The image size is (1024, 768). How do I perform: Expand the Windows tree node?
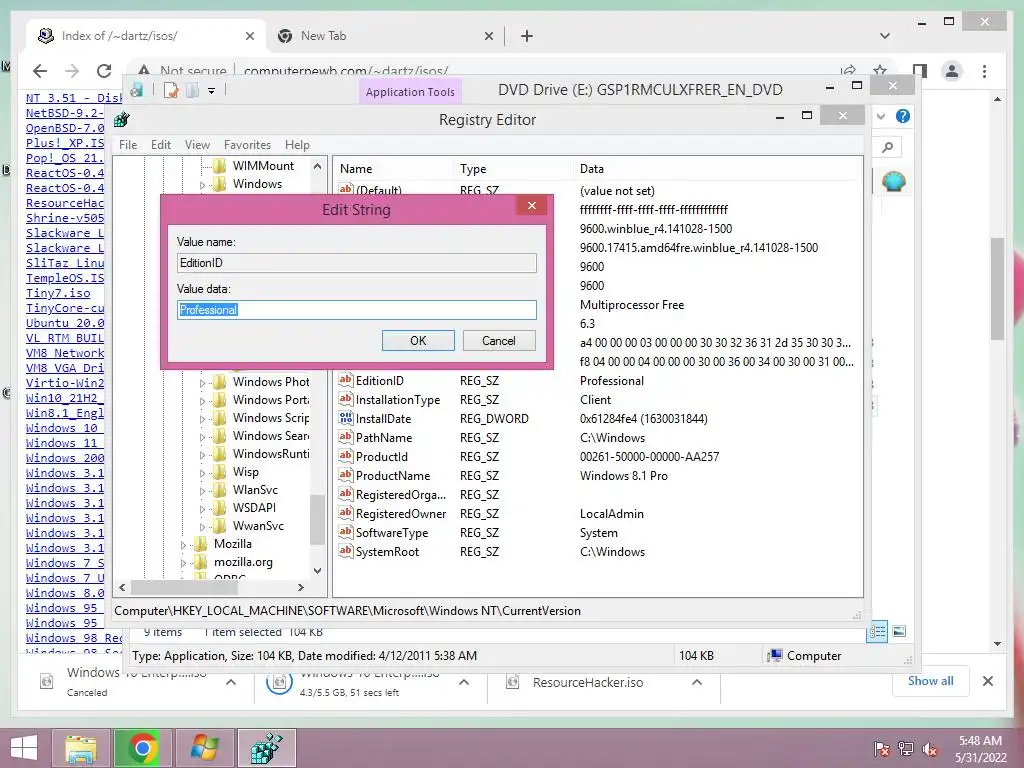(202, 185)
